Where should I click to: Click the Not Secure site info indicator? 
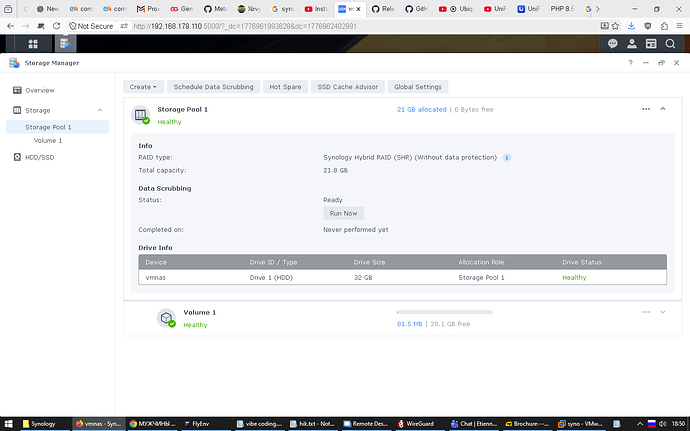pos(92,26)
